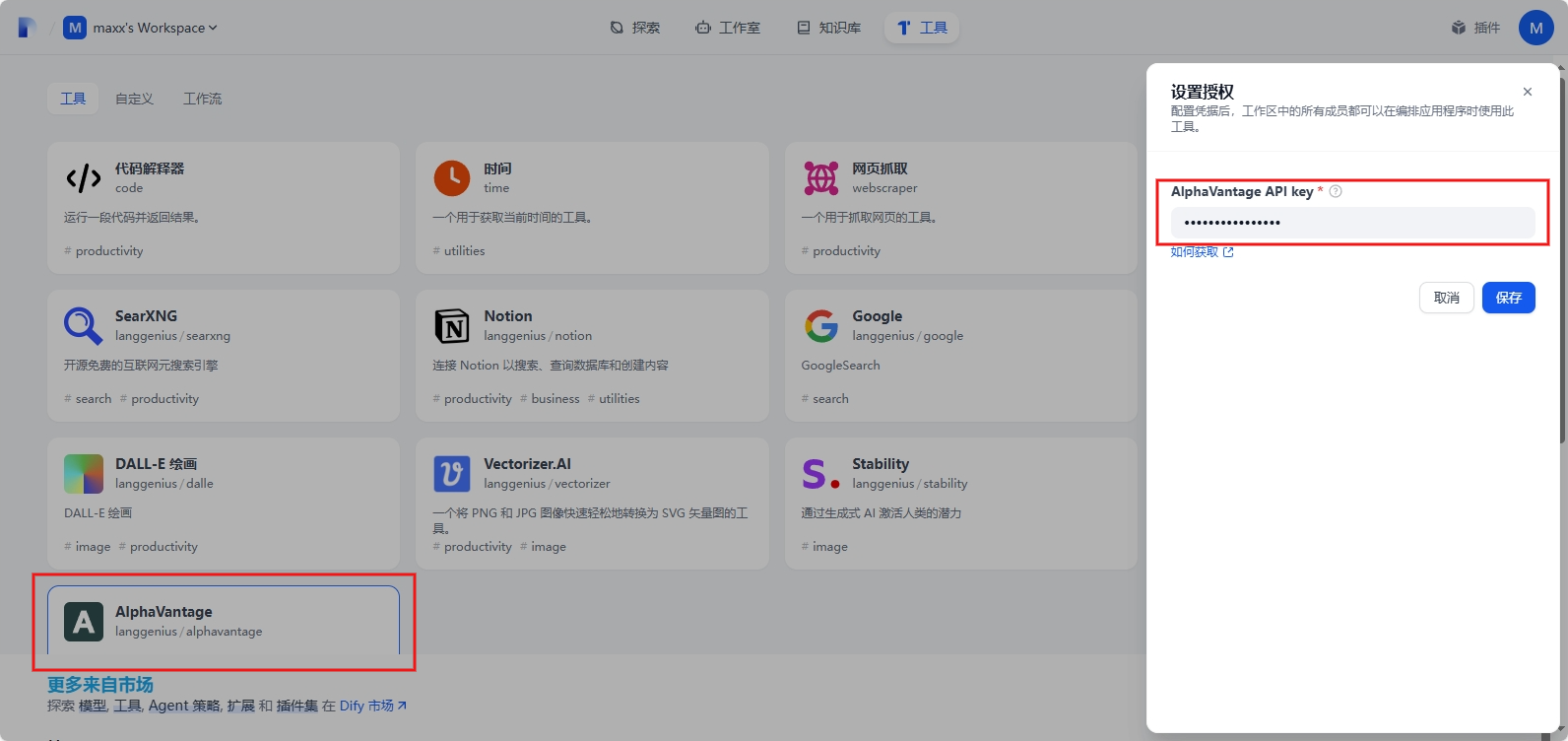1568x741 pixels.
Task: Click the SearXNG magnifier icon
Action: click(84, 326)
